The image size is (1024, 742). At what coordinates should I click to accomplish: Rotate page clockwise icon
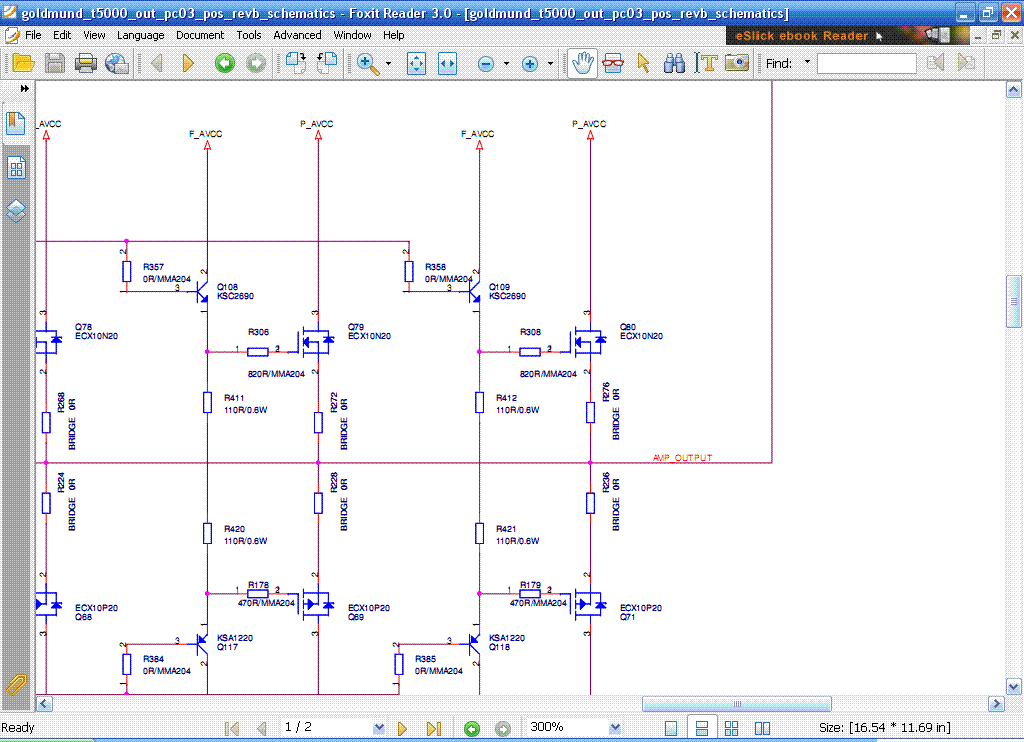point(296,63)
